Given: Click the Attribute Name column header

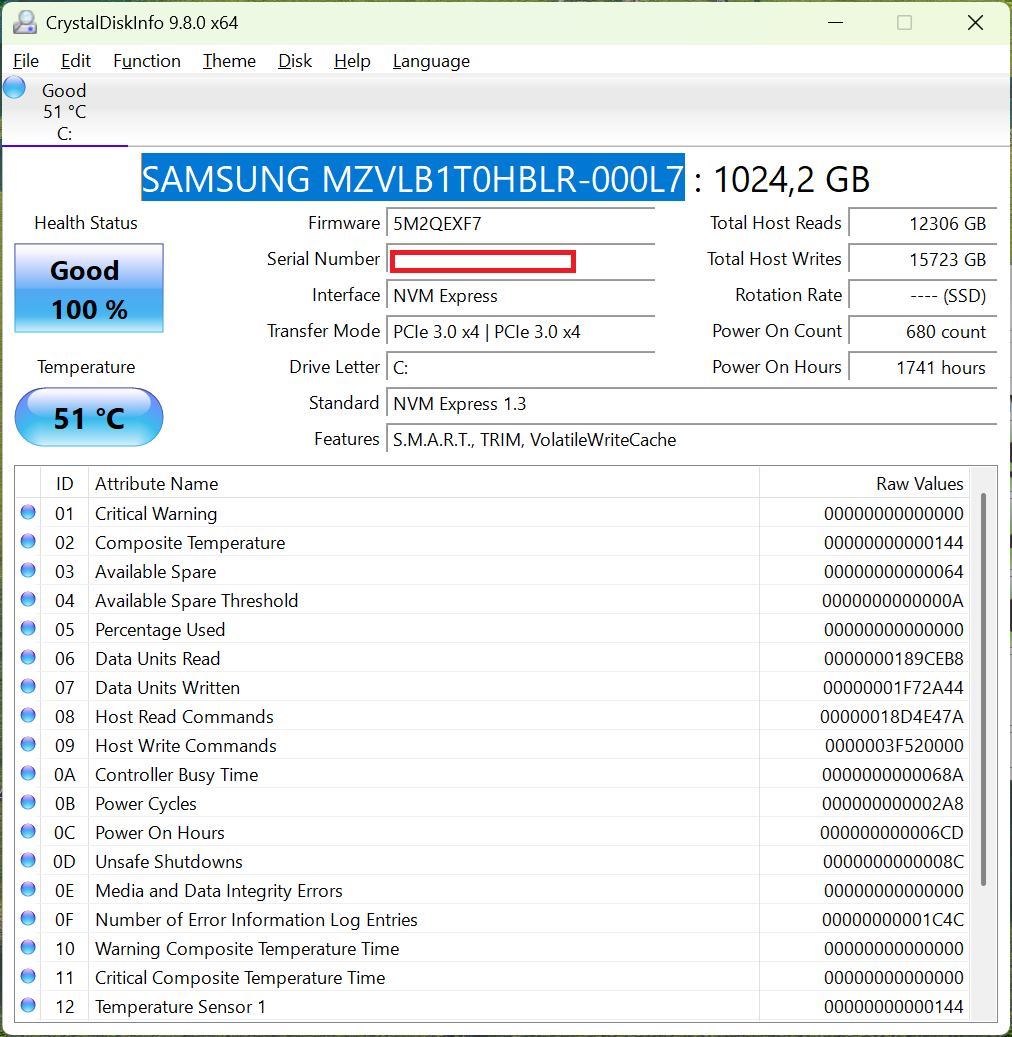Looking at the screenshot, I should point(424,483).
